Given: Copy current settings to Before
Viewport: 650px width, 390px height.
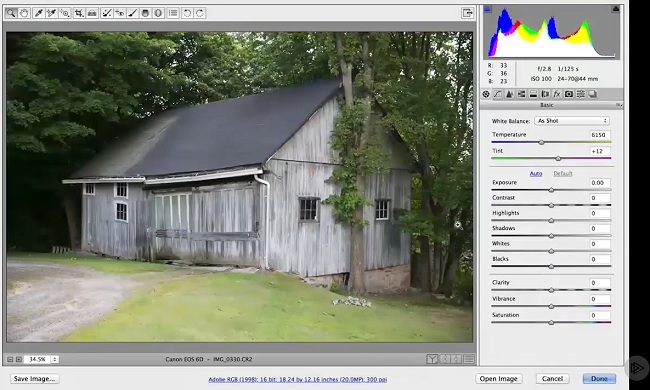Looking at the screenshot, I should (x=457, y=359).
